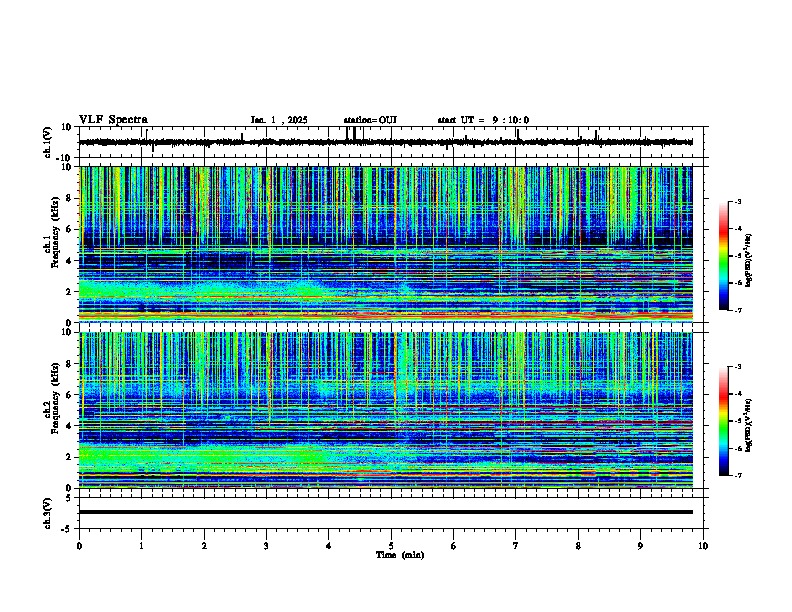Click the "1" tick on the time axis
The width and height of the screenshot is (792, 612).
141,546
